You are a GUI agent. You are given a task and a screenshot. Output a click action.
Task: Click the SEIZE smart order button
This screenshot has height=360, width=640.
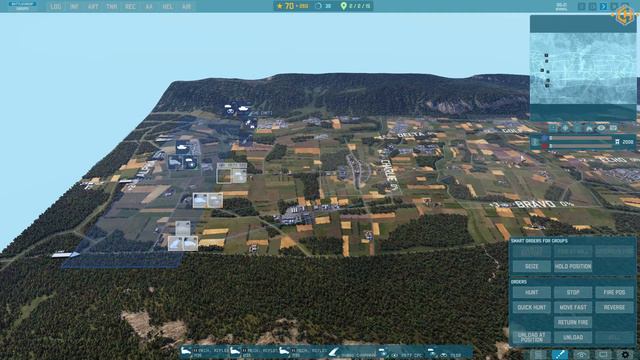[x=531, y=266]
